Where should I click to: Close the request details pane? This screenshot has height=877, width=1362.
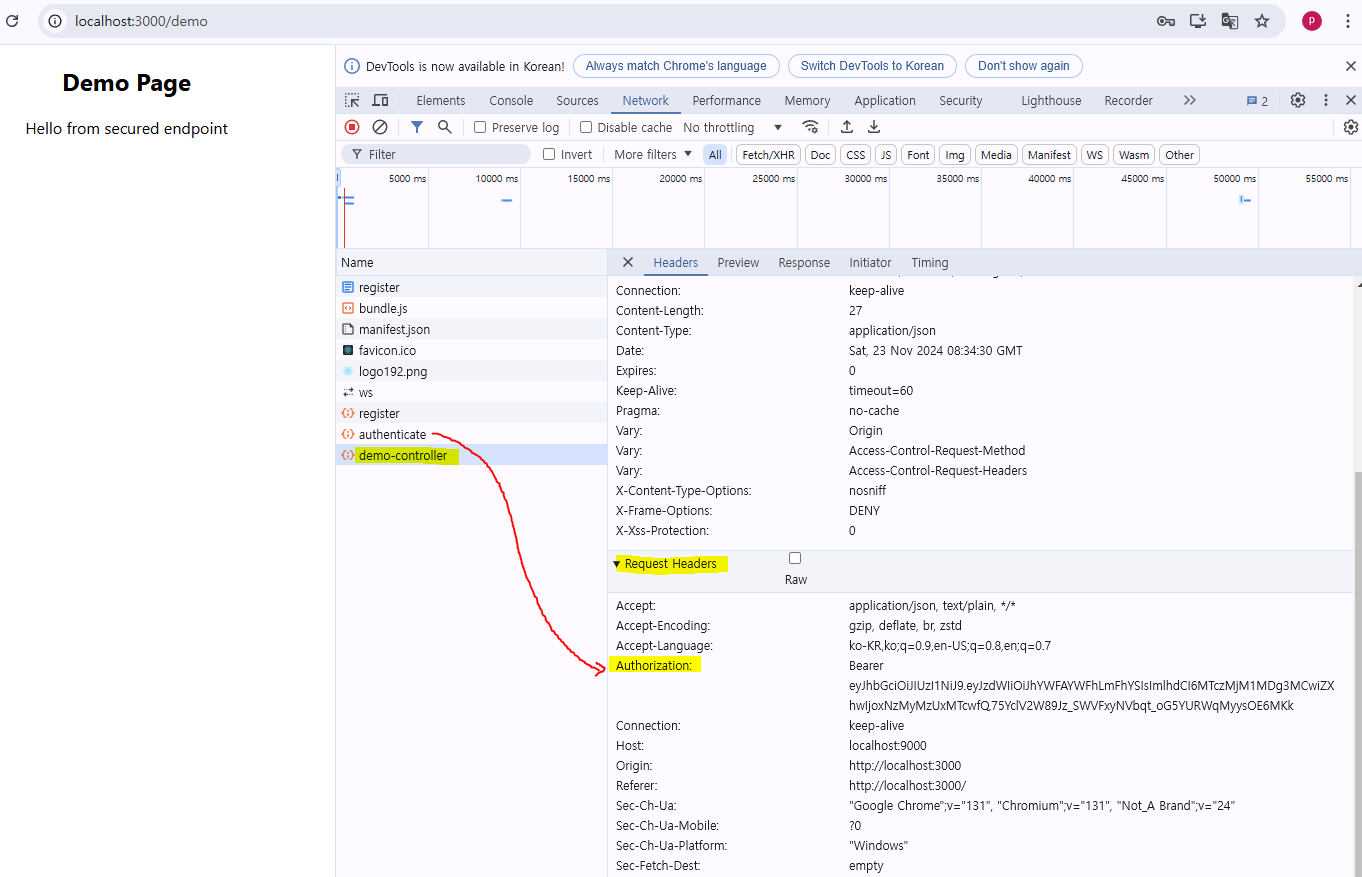point(628,262)
